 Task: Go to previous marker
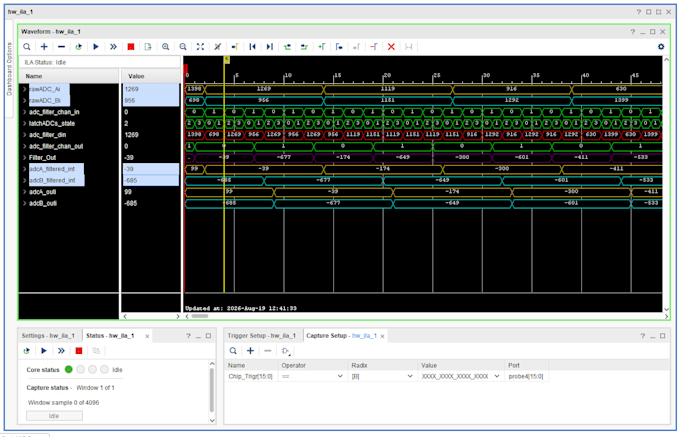tap(339, 47)
